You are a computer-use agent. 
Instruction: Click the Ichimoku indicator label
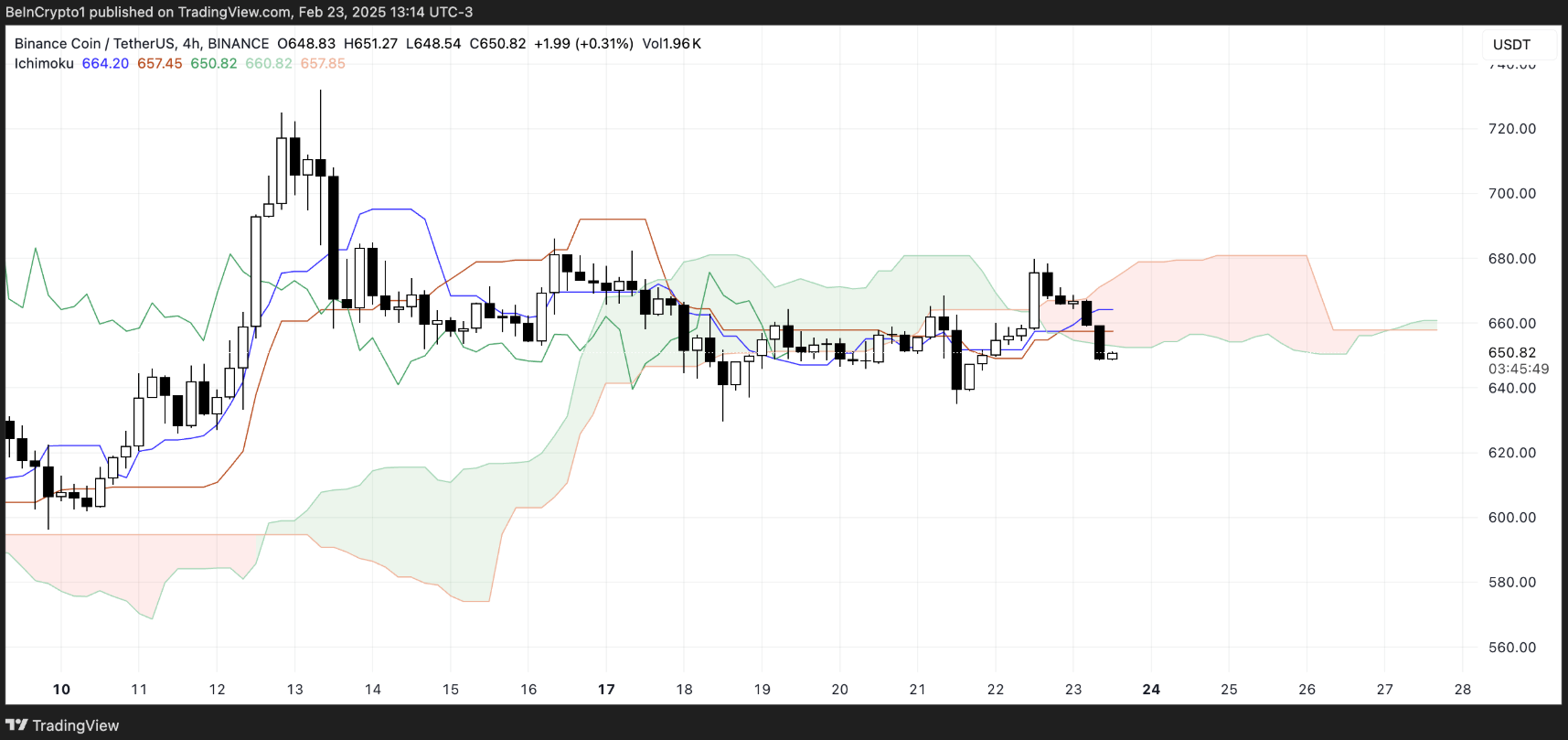(44, 63)
